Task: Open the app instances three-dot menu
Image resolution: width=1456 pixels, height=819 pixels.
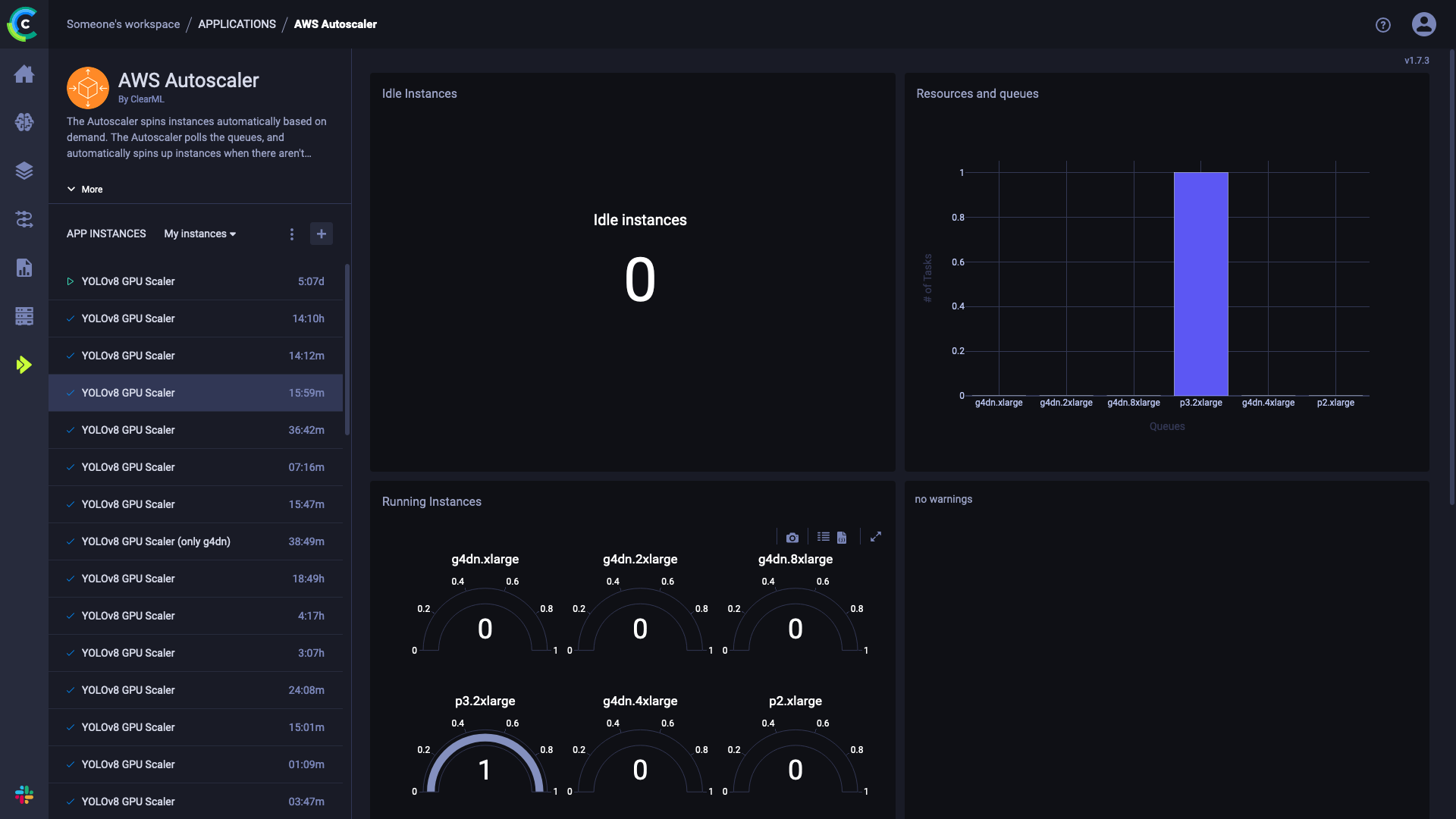Action: 292,234
